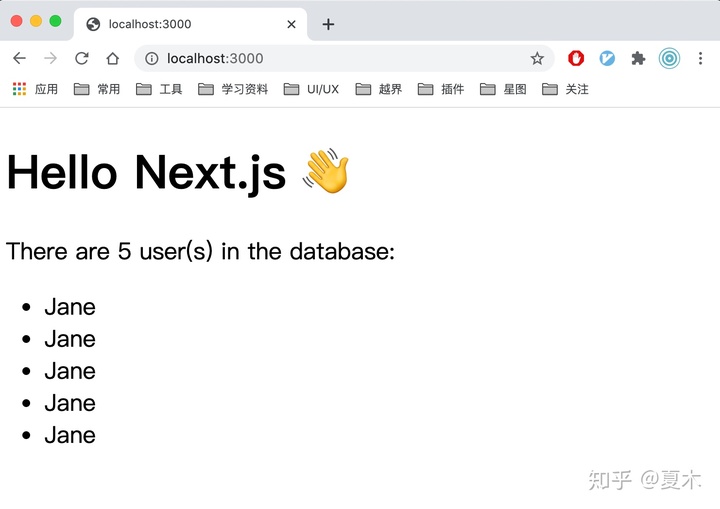Image resolution: width=720 pixels, height=509 pixels.
Task: Open the Chrome three-dot menu
Action: click(700, 58)
